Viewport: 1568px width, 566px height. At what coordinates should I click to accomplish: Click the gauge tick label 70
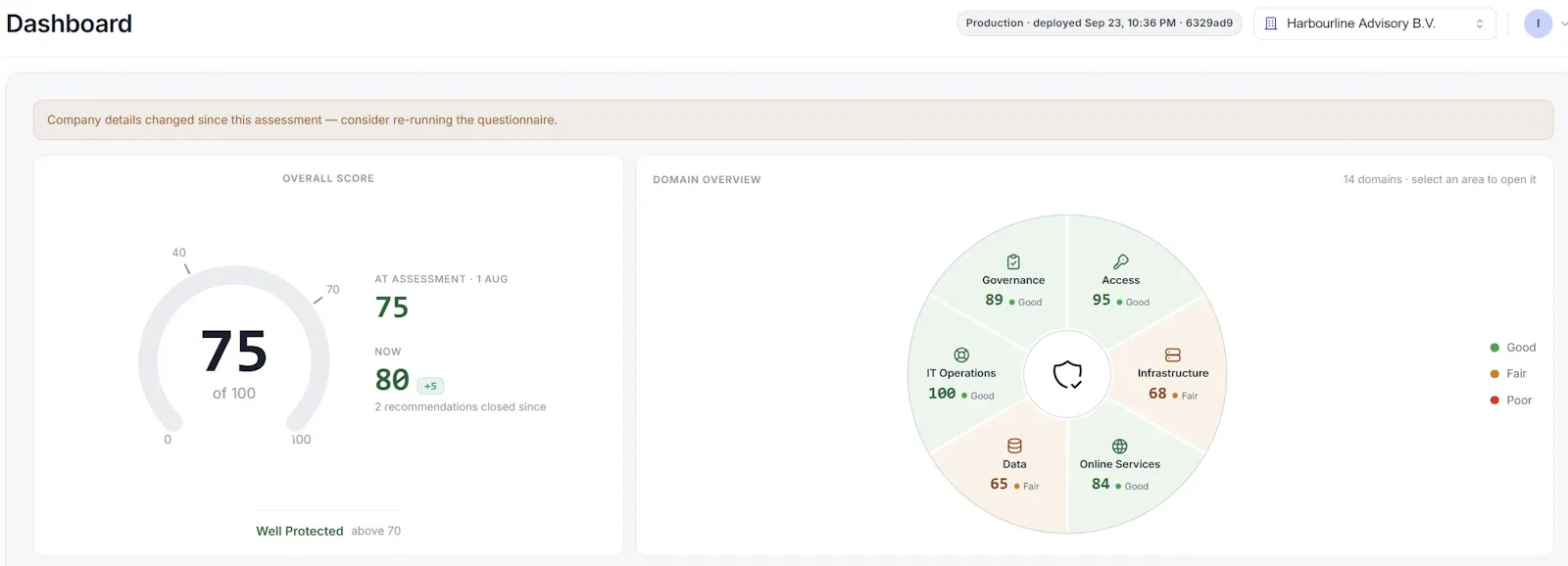tap(333, 290)
